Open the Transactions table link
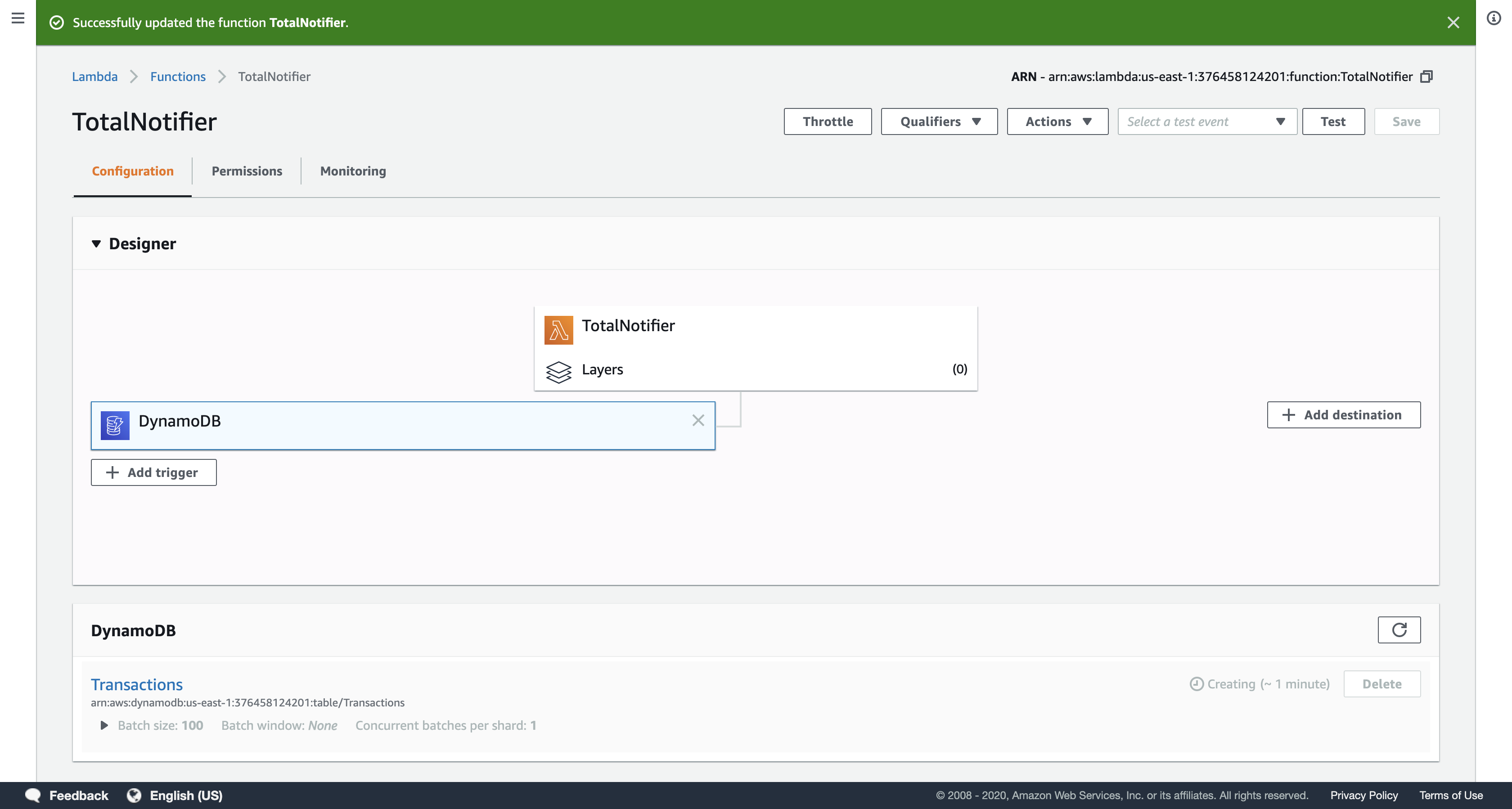Image resolution: width=1512 pixels, height=809 pixels. [x=136, y=684]
